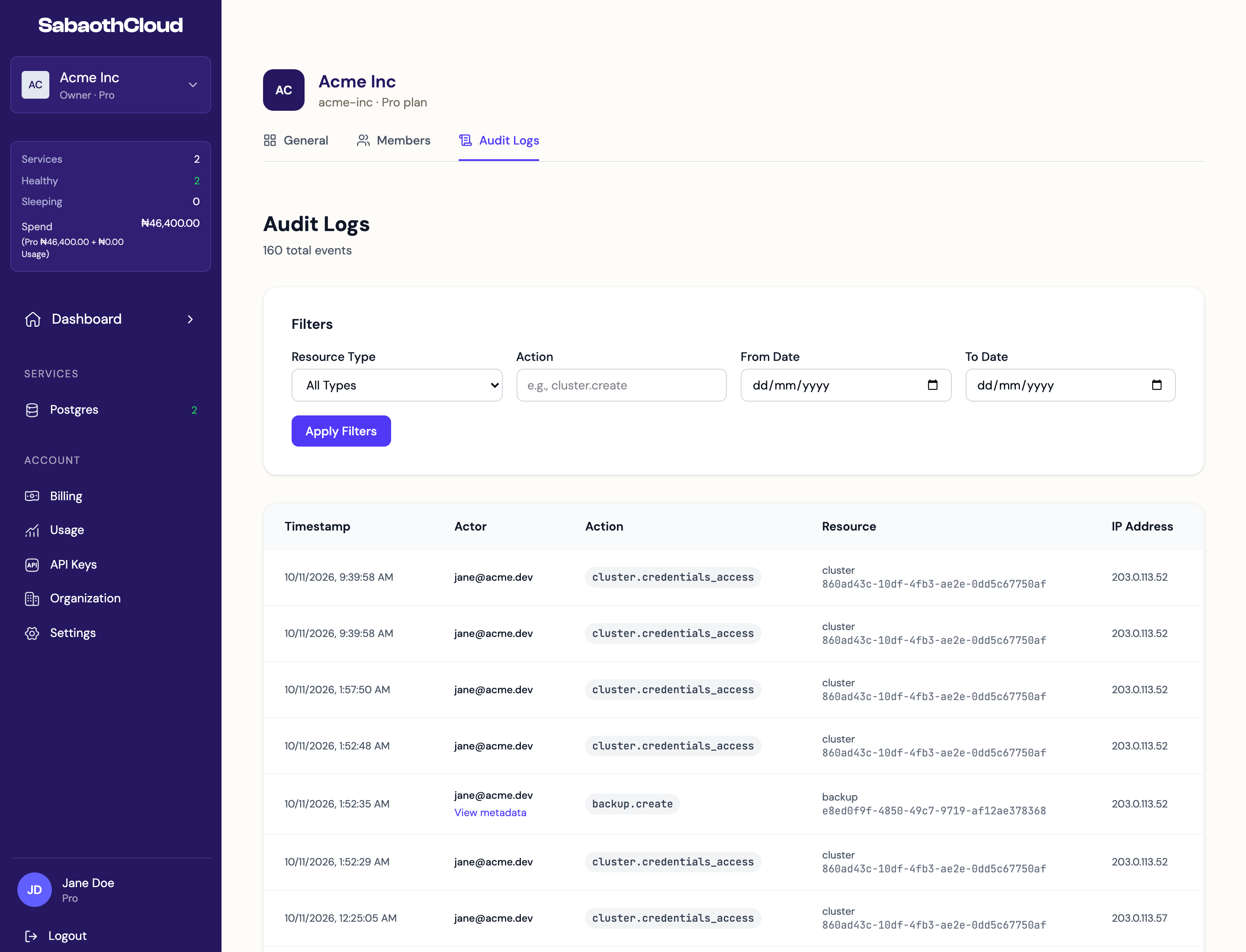Click the Timestamp column header
Screen dimensions: 1246x952
click(x=317, y=527)
